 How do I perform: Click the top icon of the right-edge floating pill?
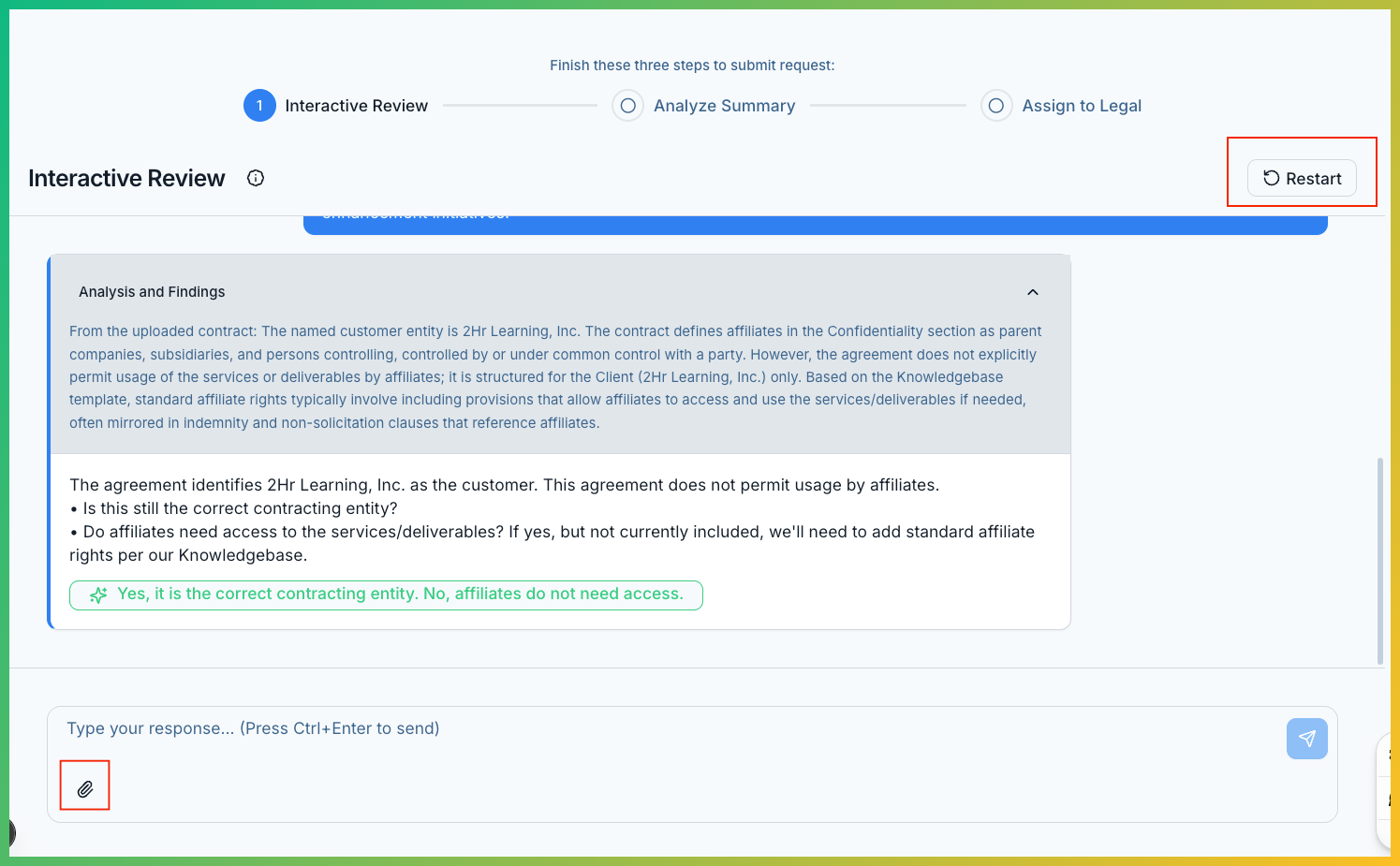[x=1393, y=755]
